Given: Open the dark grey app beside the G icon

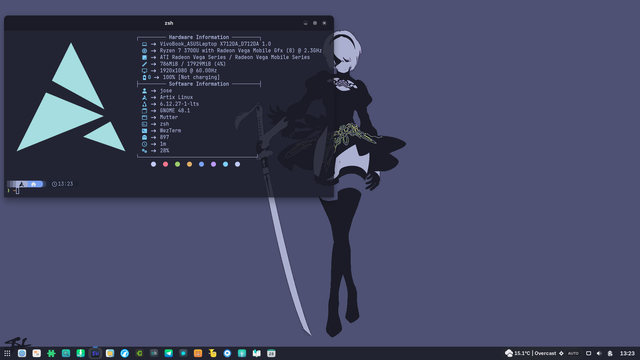Looking at the screenshot, I should coord(154,353).
